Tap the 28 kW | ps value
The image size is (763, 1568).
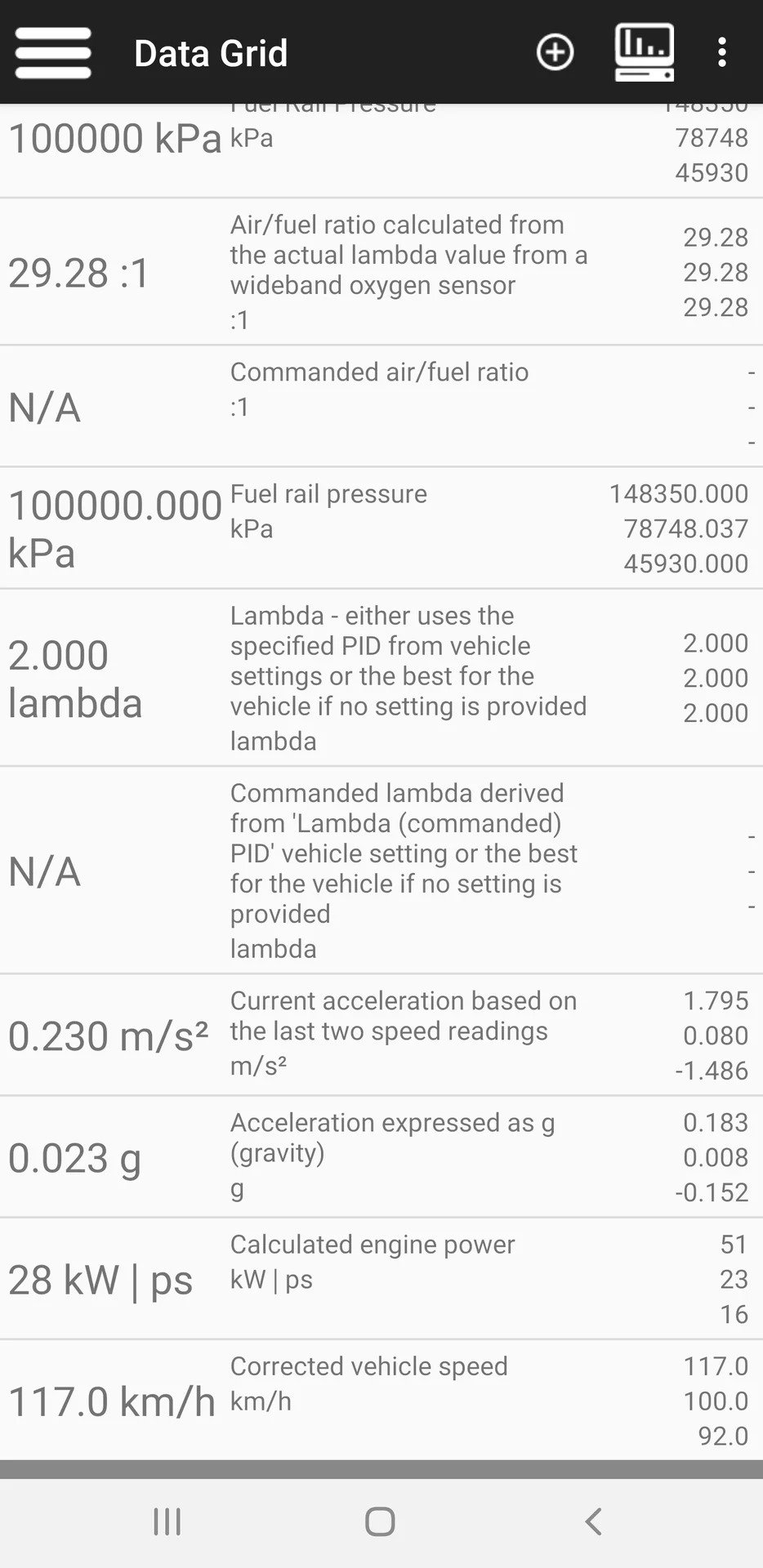pos(100,1280)
